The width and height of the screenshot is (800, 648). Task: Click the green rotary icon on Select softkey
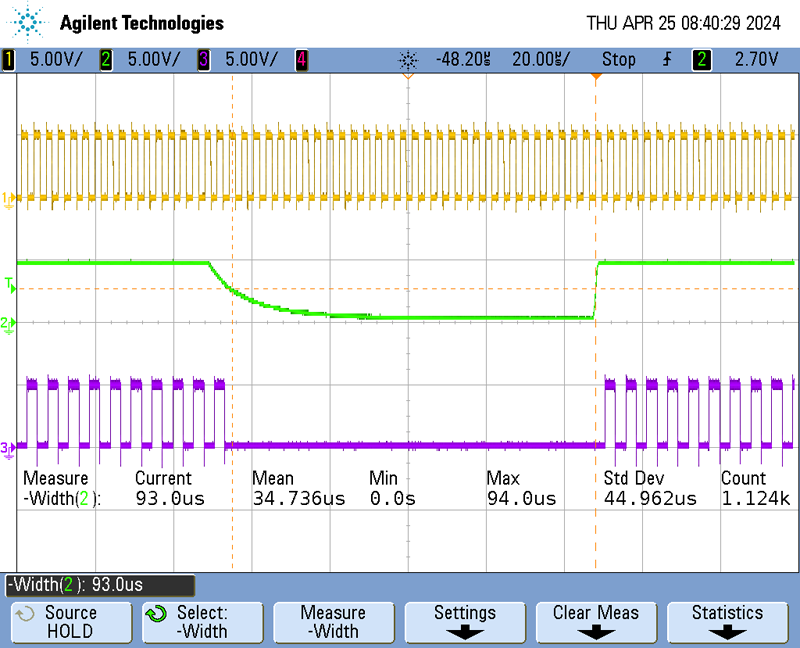(x=154, y=613)
